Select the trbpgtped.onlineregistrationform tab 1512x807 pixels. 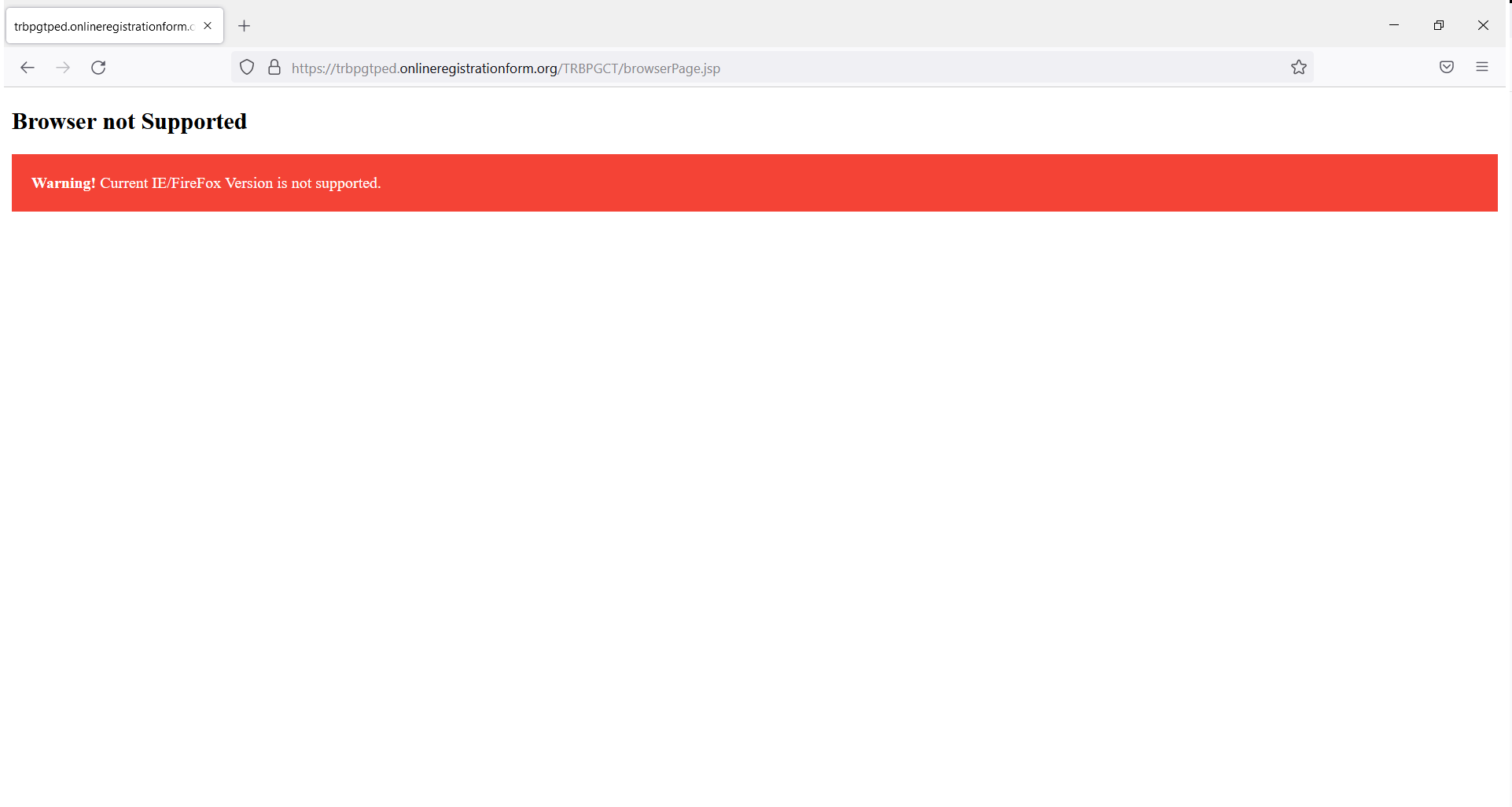[102, 26]
